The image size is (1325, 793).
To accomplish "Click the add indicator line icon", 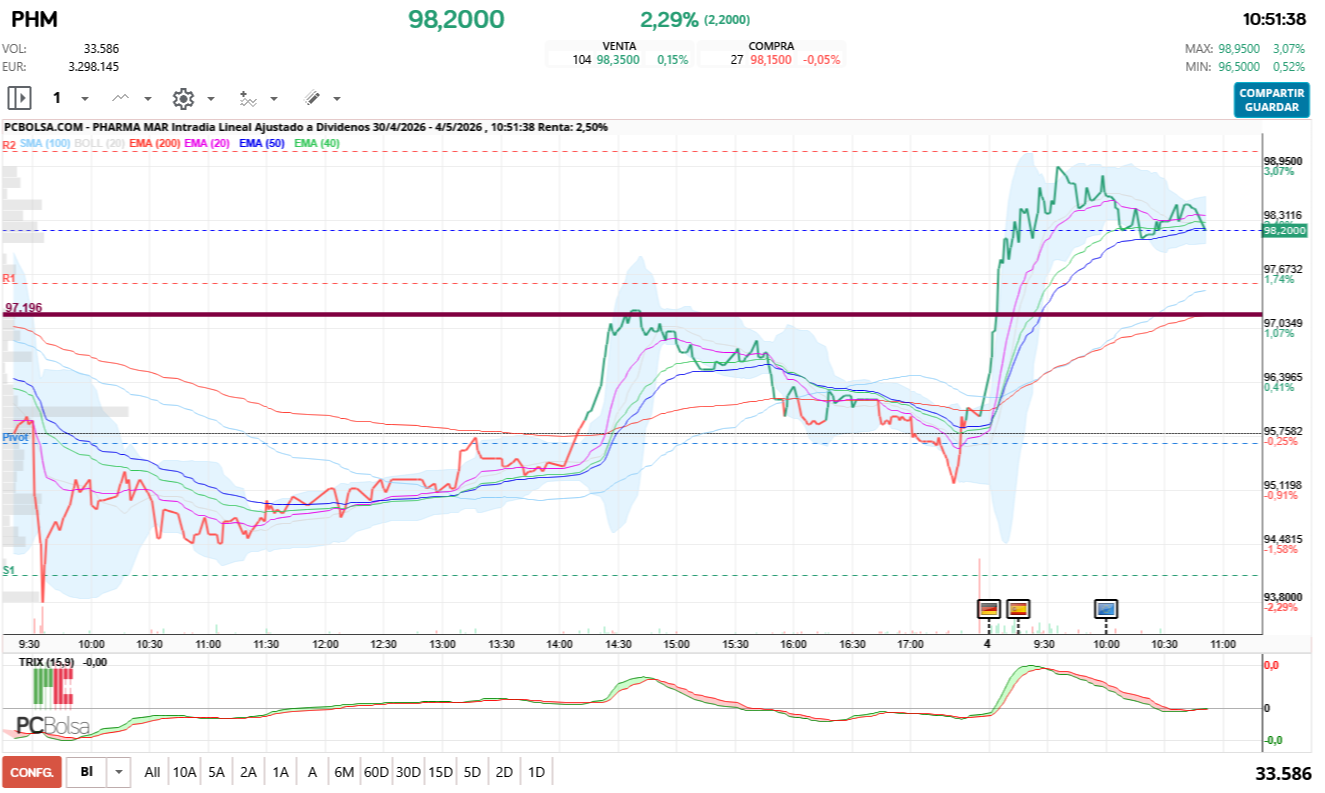I will click(x=248, y=98).
